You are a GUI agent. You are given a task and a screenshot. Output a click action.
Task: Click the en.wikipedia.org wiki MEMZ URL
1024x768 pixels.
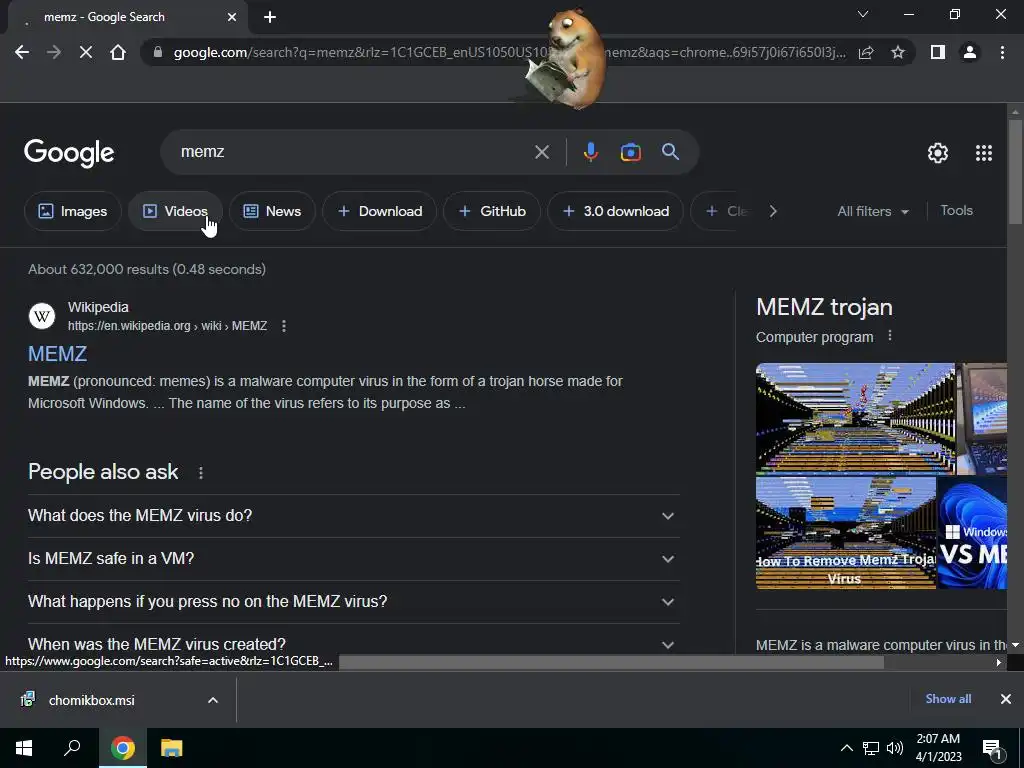coord(167,326)
